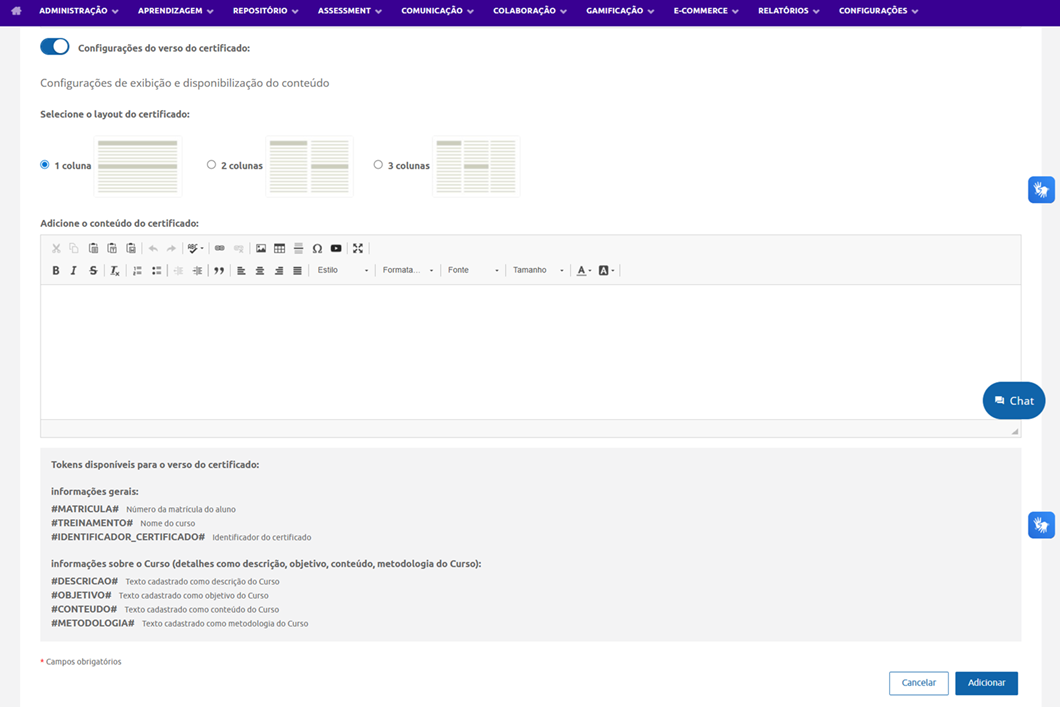Click inside the certificate content text area
This screenshot has width=1060, height=707.
[x=531, y=351]
